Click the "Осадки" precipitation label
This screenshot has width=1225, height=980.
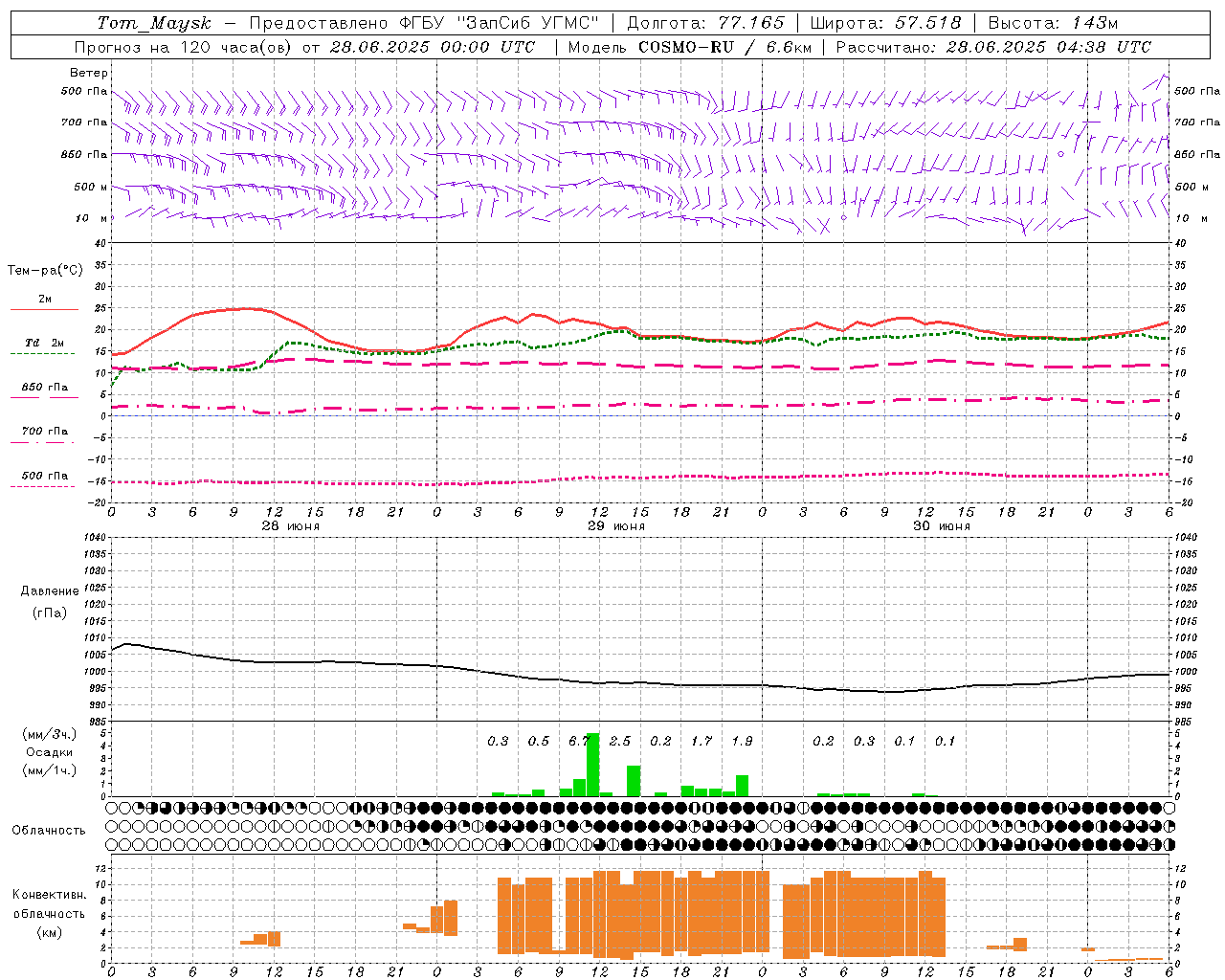point(50,752)
